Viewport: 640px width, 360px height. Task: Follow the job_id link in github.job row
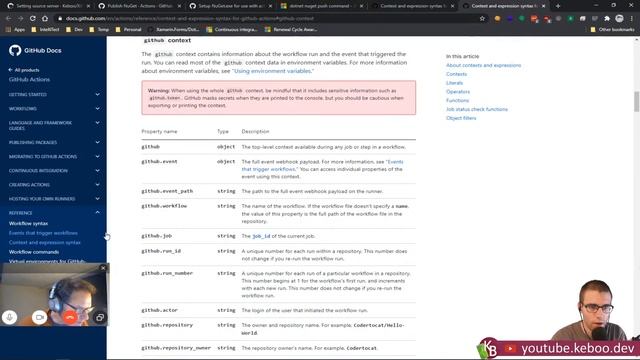coord(261,236)
